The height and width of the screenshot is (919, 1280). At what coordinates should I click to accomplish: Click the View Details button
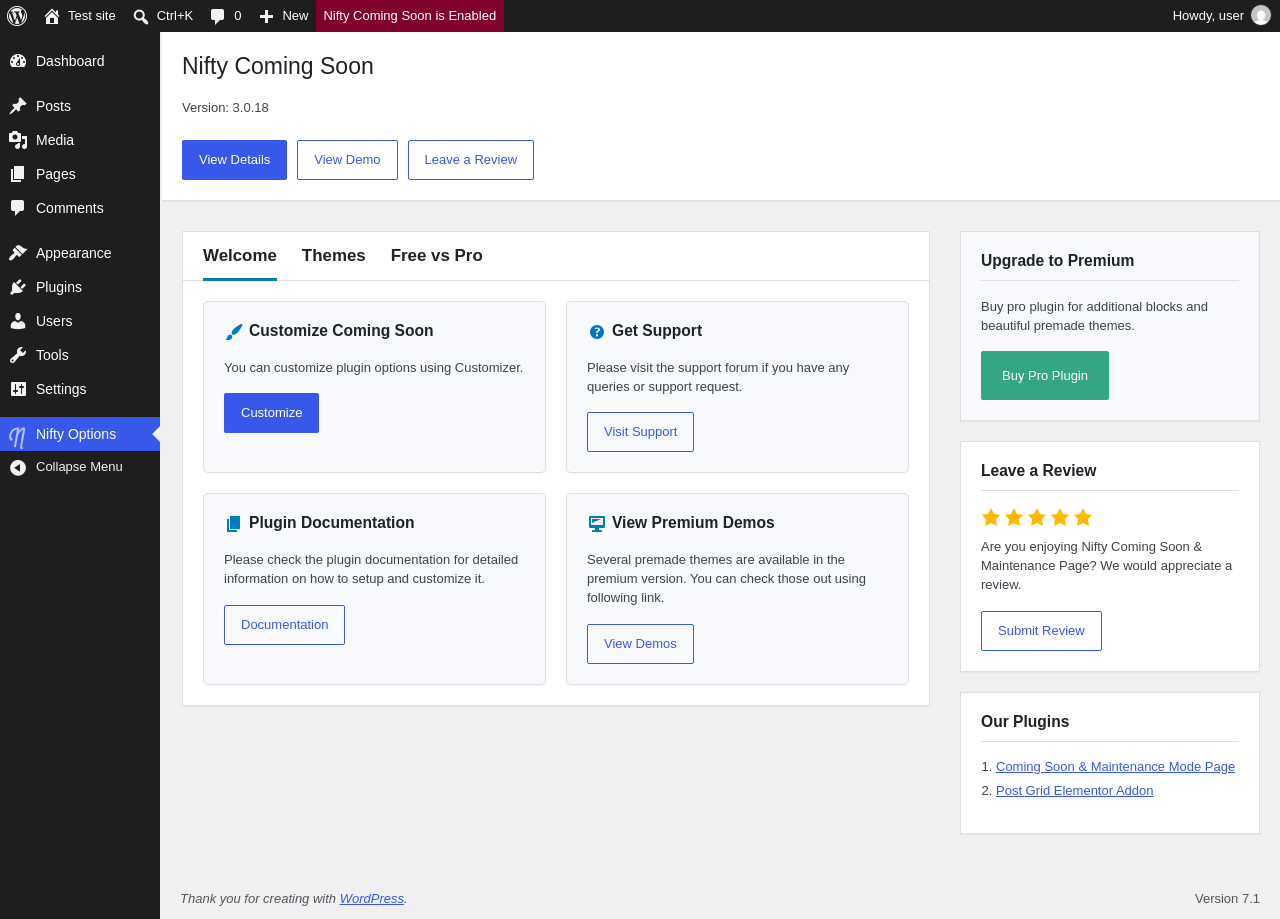pos(234,160)
